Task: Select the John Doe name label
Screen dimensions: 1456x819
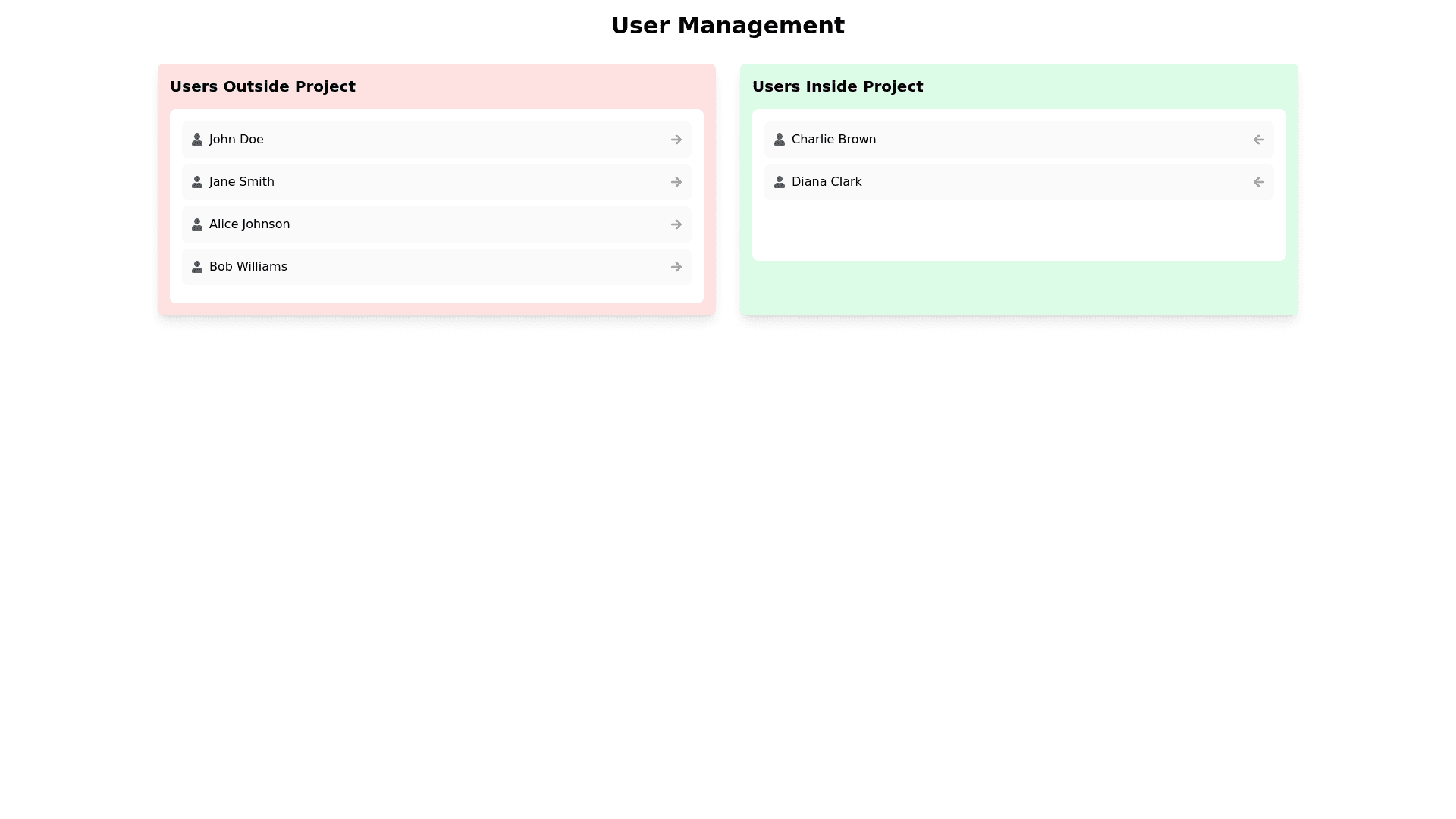Action: tap(236, 140)
